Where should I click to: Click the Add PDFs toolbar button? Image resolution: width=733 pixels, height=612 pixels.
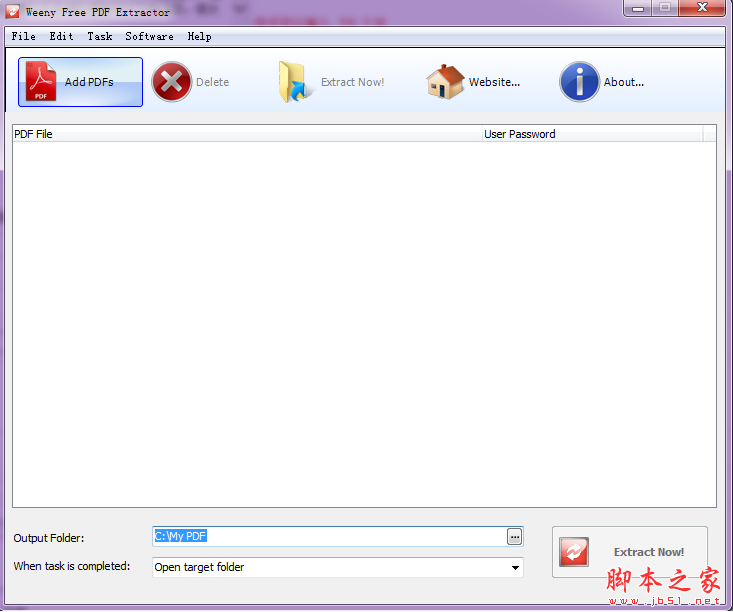80,82
